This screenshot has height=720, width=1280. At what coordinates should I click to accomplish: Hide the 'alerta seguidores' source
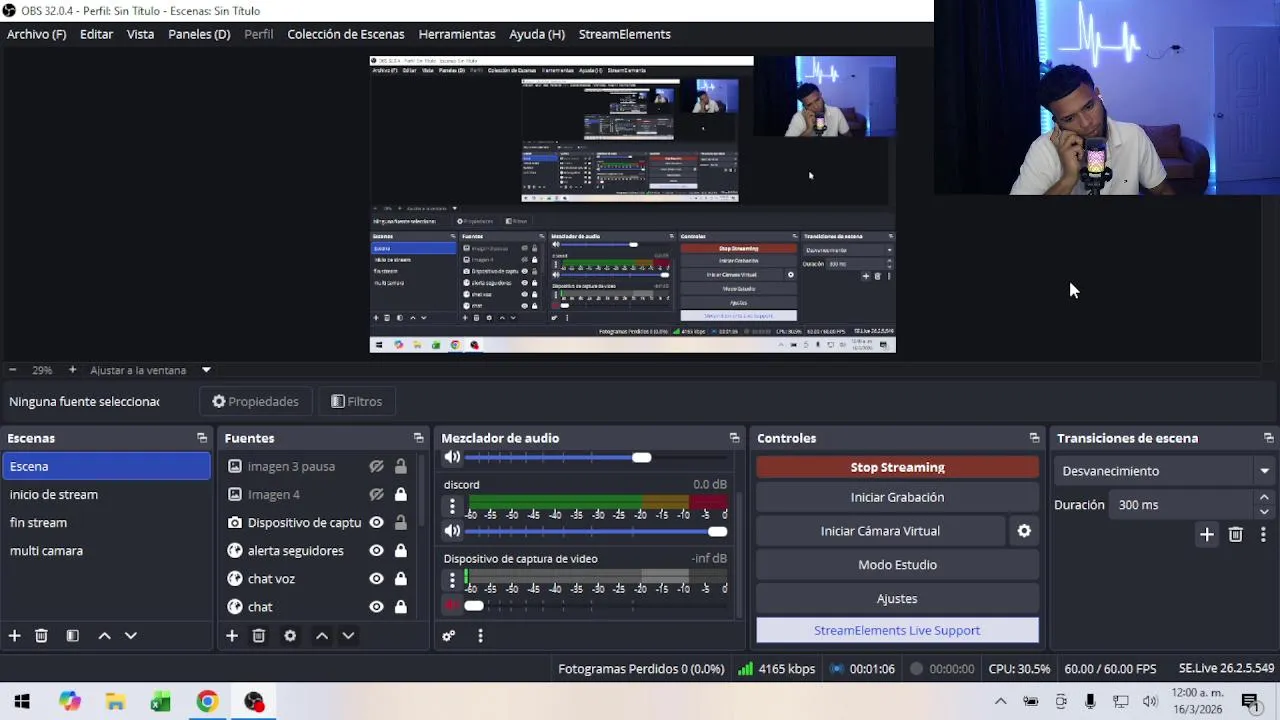click(x=376, y=550)
